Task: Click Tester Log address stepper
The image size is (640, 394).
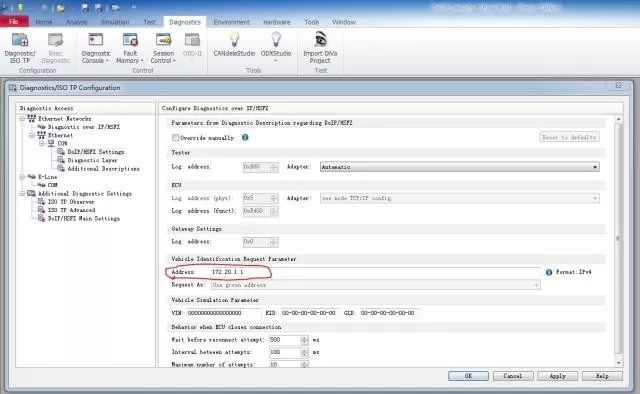Action: pyautogui.click(x=274, y=167)
